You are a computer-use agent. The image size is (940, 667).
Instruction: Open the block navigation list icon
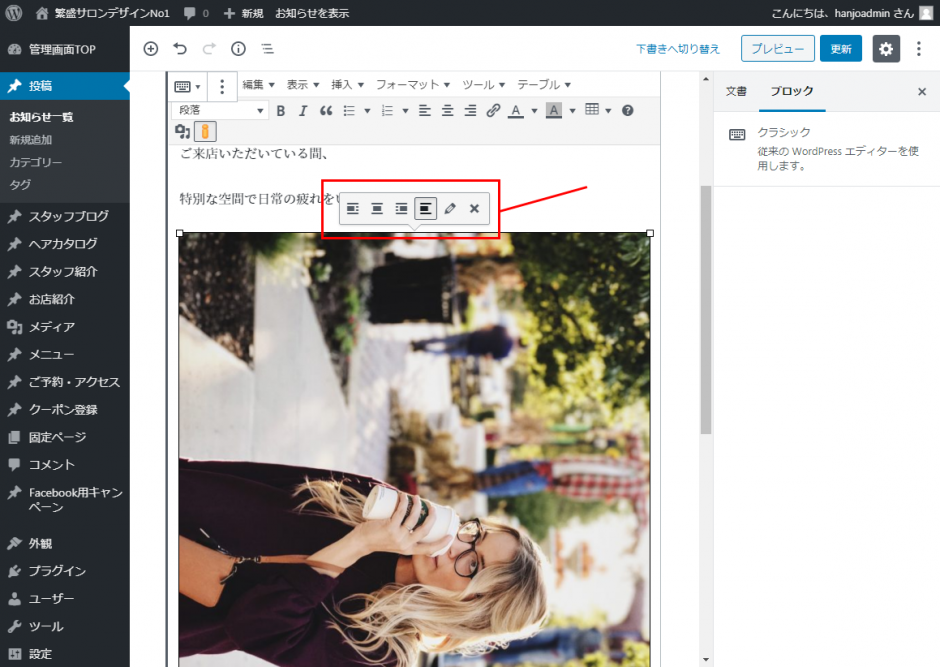pyautogui.click(x=267, y=48)
